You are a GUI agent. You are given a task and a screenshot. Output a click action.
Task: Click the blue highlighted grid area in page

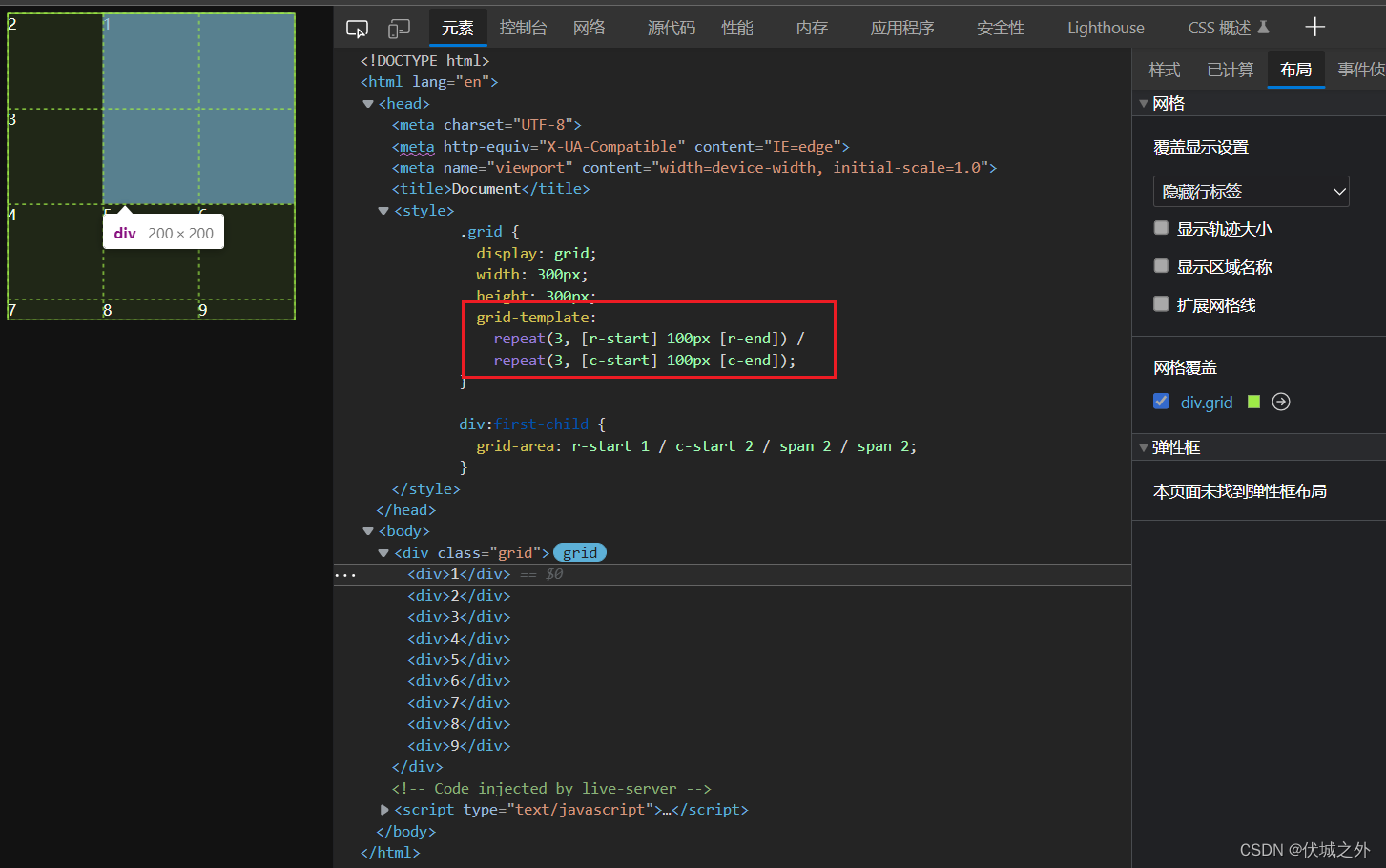pyautogui.click(x=198, y=109)
